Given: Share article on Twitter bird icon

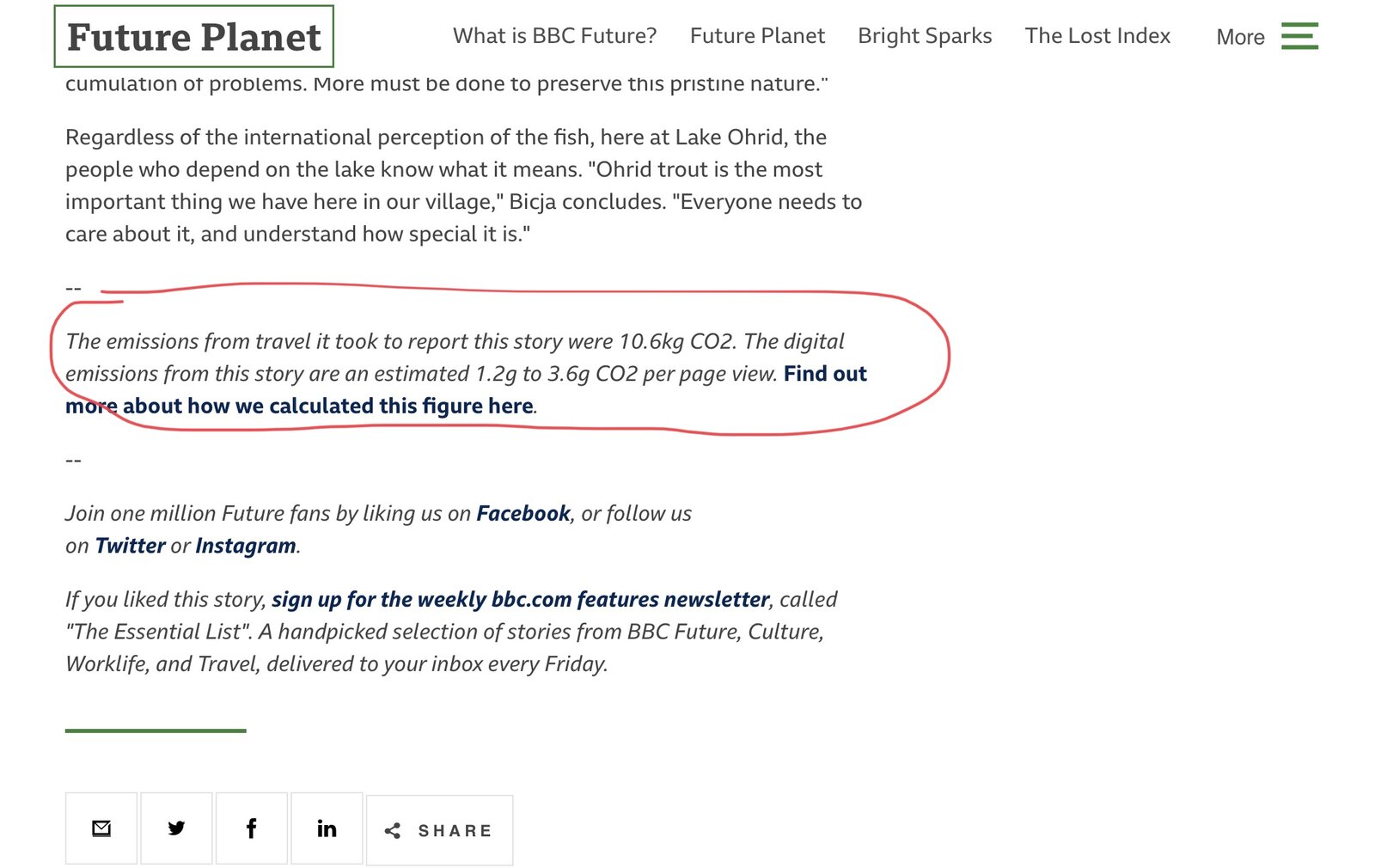Looking at the screenshot, I should click(176, 828).
